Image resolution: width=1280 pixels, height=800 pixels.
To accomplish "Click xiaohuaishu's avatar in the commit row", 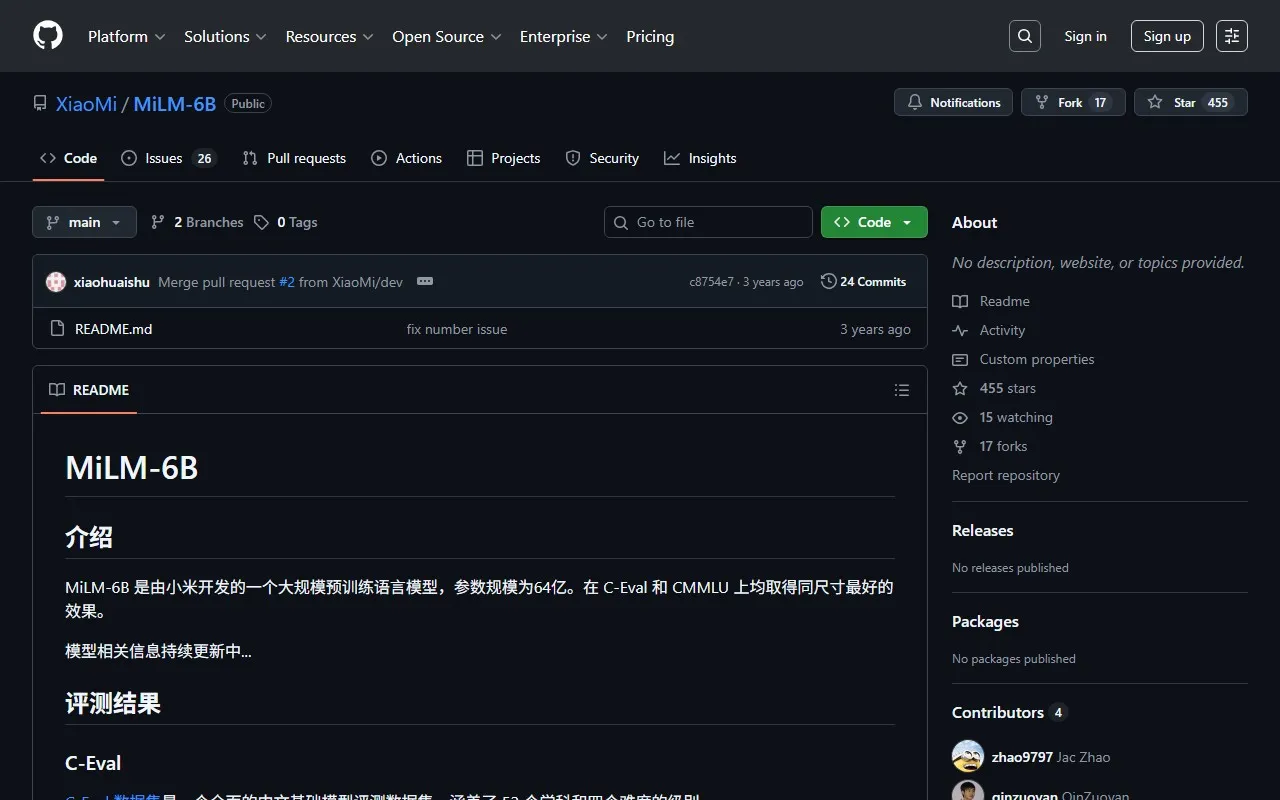I will [x=56, y=282].
